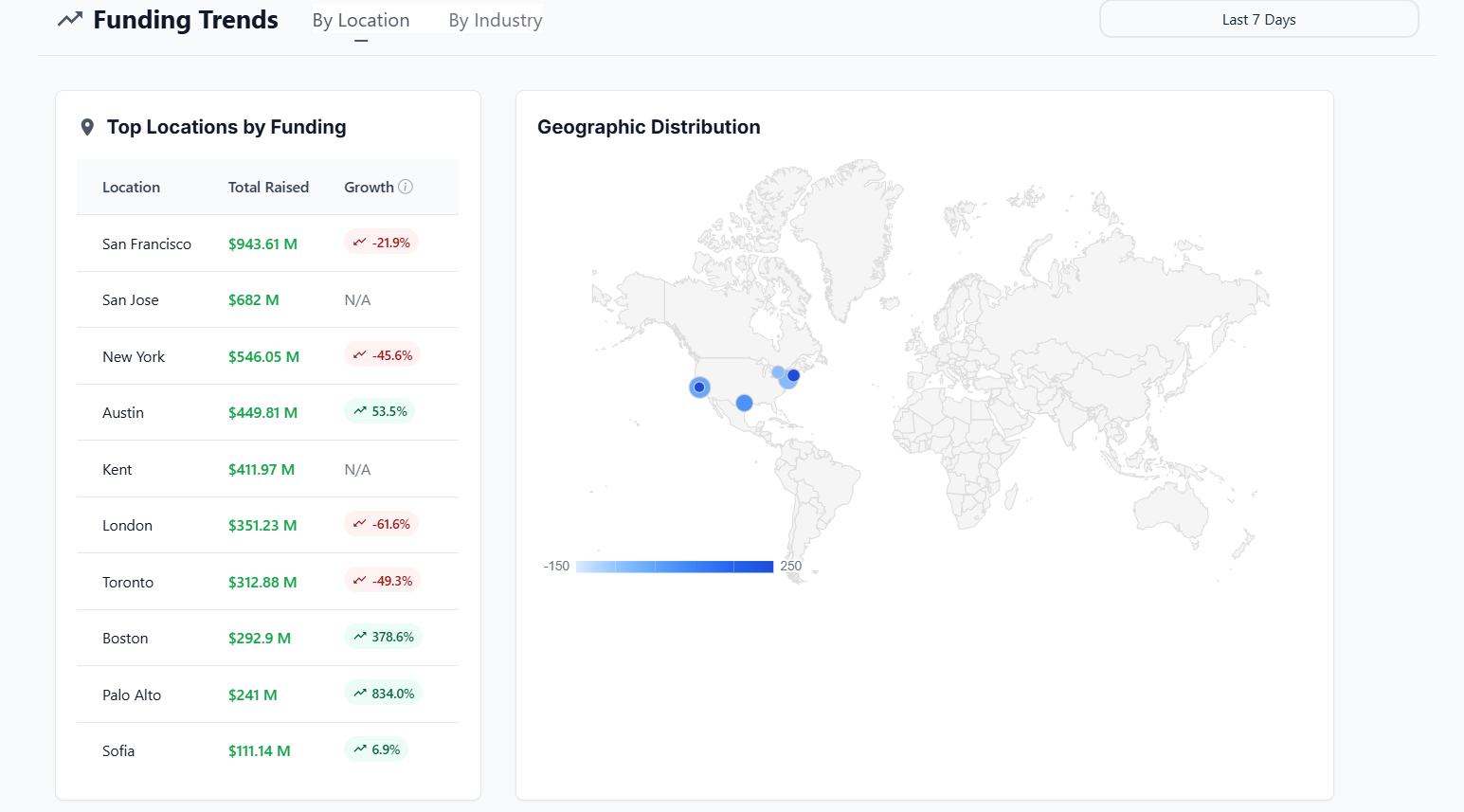
Task: Click the dark blue marker on the east coast
Action: 793,375
